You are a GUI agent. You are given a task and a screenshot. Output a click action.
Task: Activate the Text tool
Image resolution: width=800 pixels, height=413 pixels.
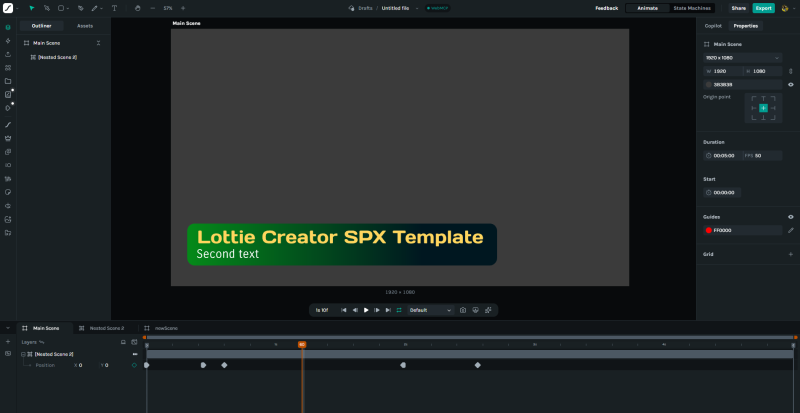[x=114, y=8]
